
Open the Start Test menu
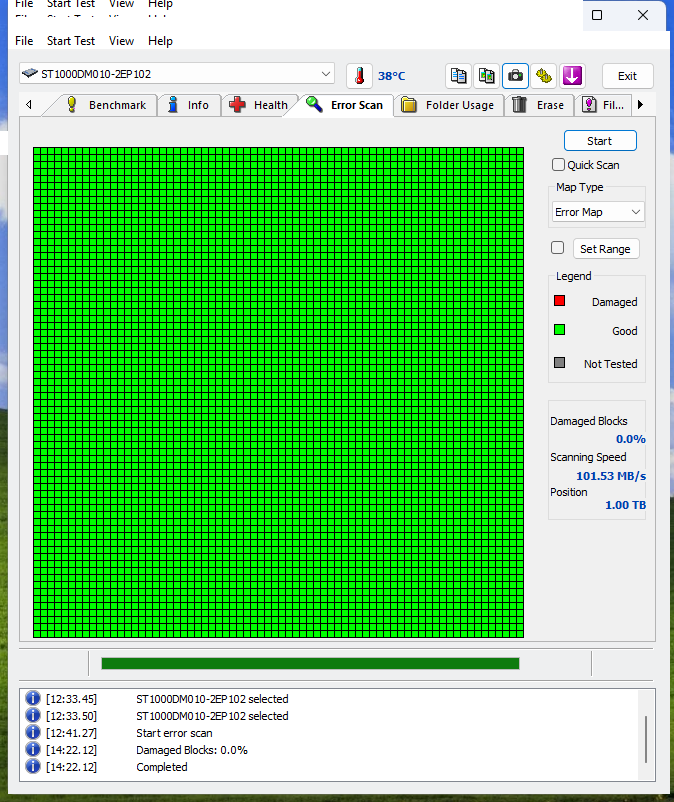pos(71,41)
